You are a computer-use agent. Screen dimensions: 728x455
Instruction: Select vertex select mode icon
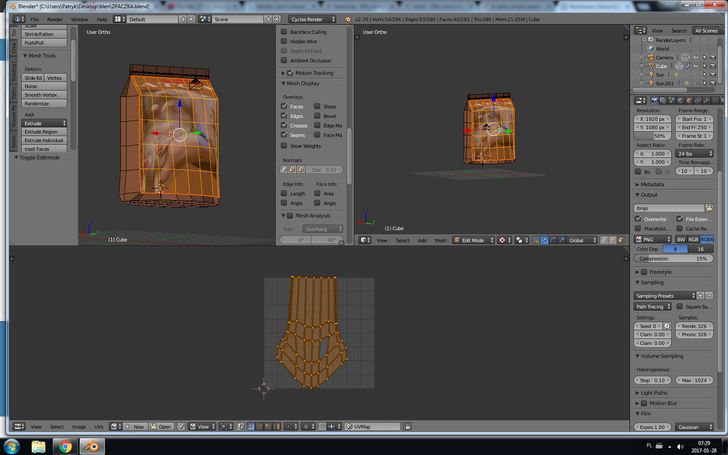[604, 240]
